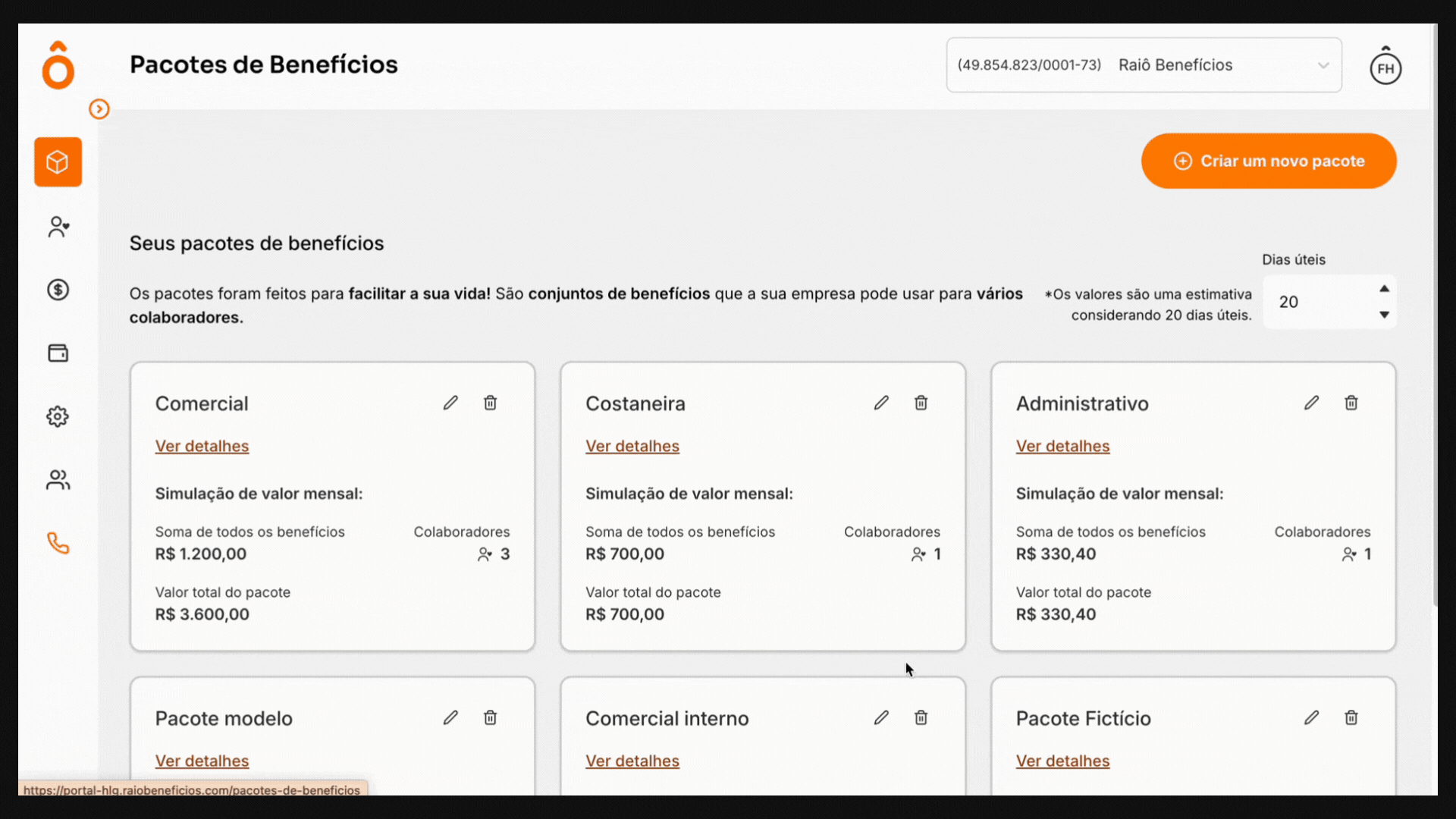
Task: Open Ver detalhes for Administrativo package
Action: click(1062, 446)
